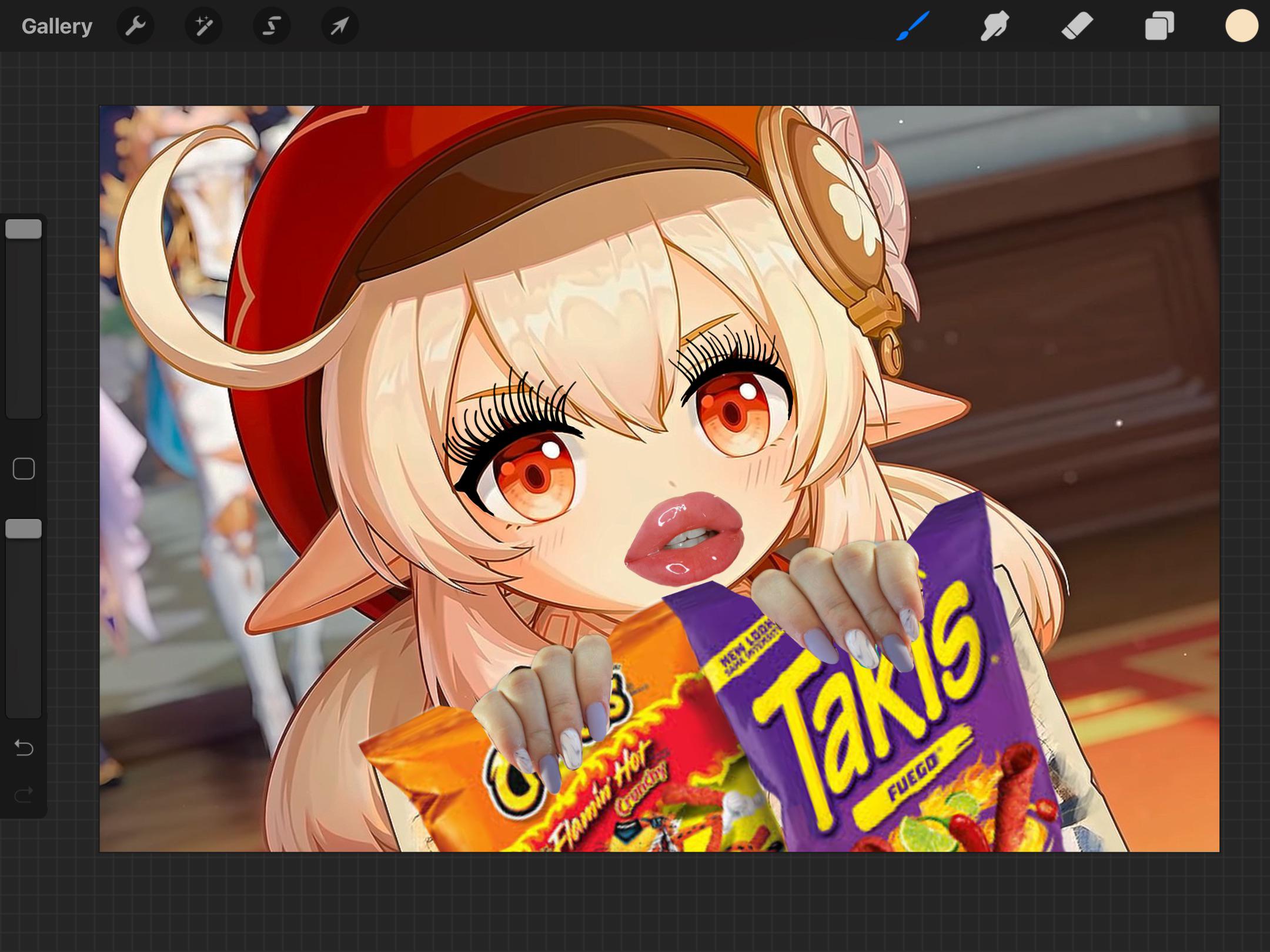1270x952 pixels.
Task: Activate the Transform arrow tool
Action: point(339,26)
